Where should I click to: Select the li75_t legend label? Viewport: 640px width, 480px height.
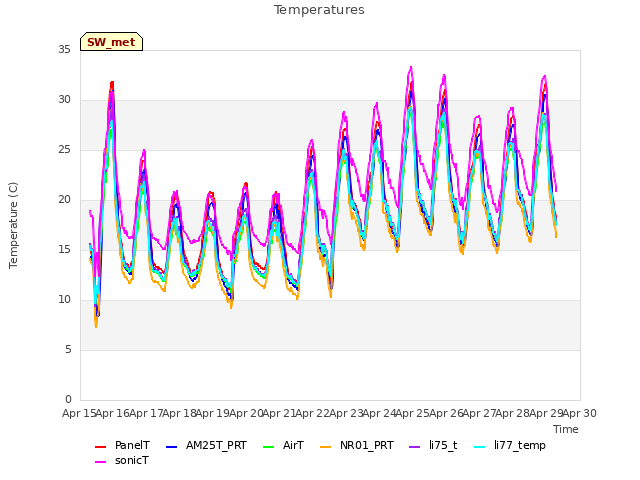443,445
